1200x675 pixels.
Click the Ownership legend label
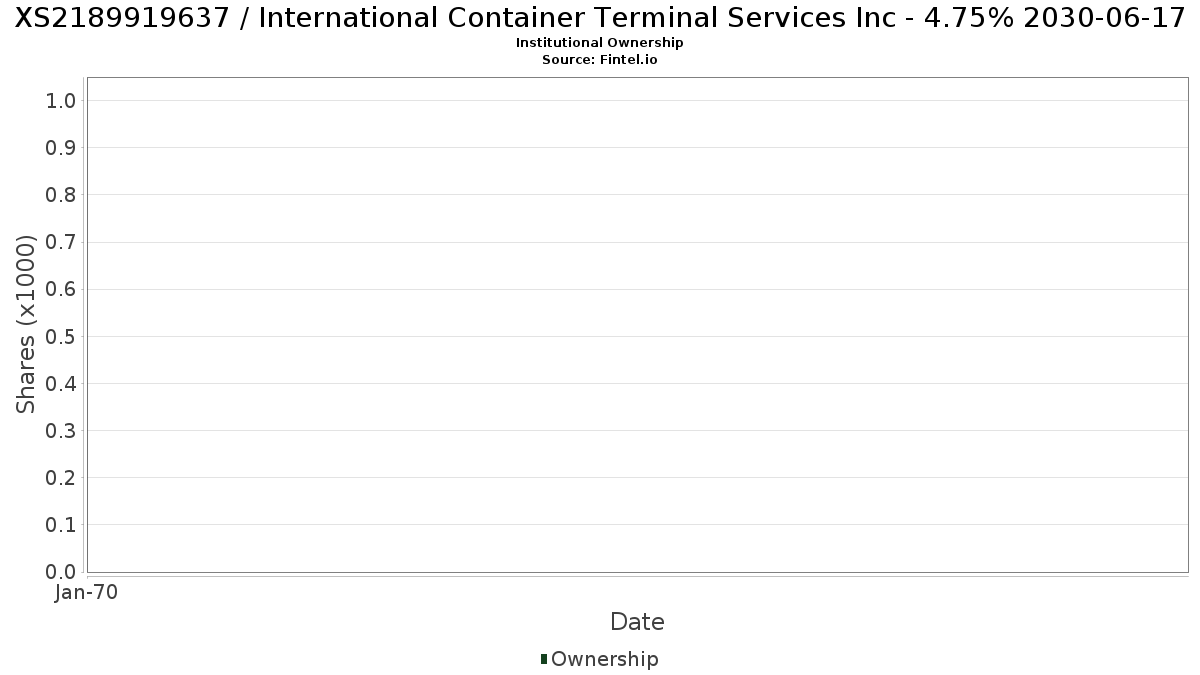tap(605, 659)
